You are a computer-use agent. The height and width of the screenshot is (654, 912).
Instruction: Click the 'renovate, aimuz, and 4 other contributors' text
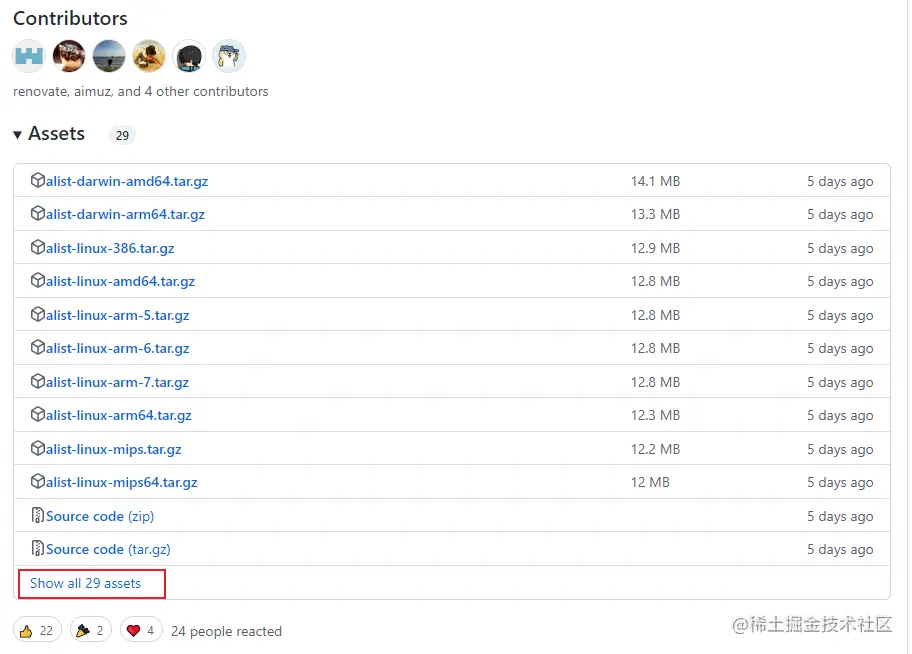coord(140,91)
